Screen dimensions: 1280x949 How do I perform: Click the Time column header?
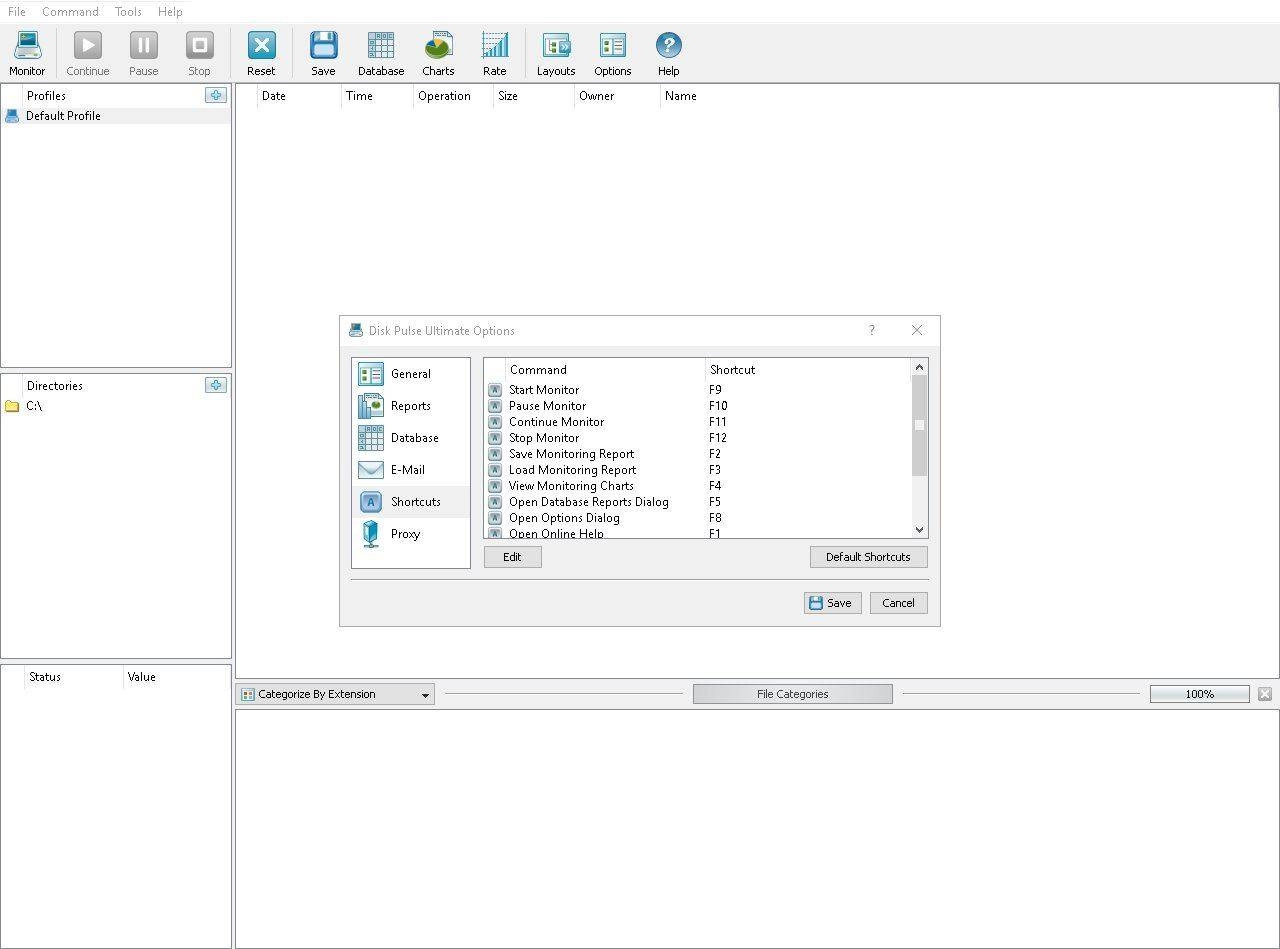377,96
